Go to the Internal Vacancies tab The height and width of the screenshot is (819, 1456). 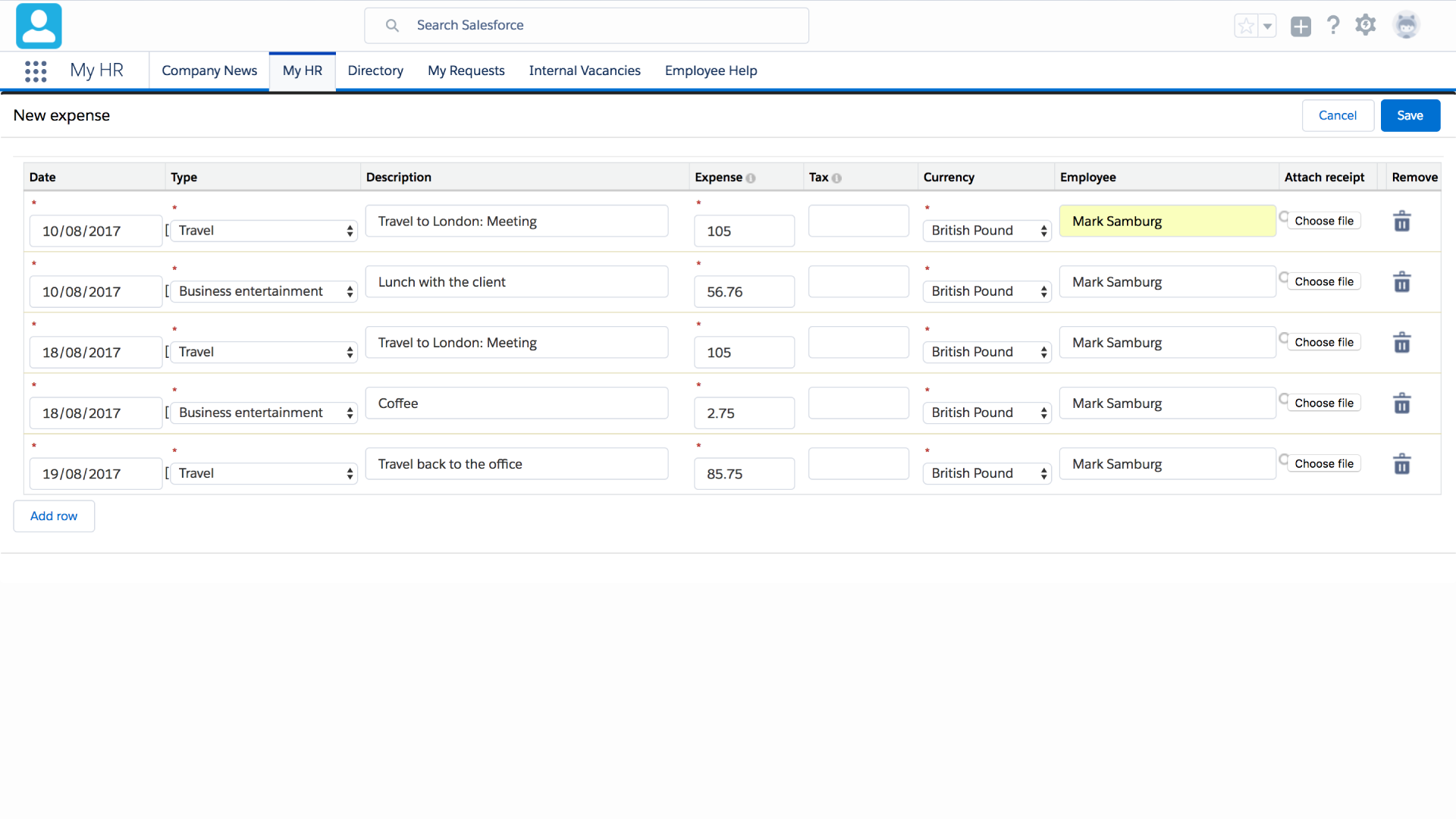pyautogui.click(x=585, y=71)
